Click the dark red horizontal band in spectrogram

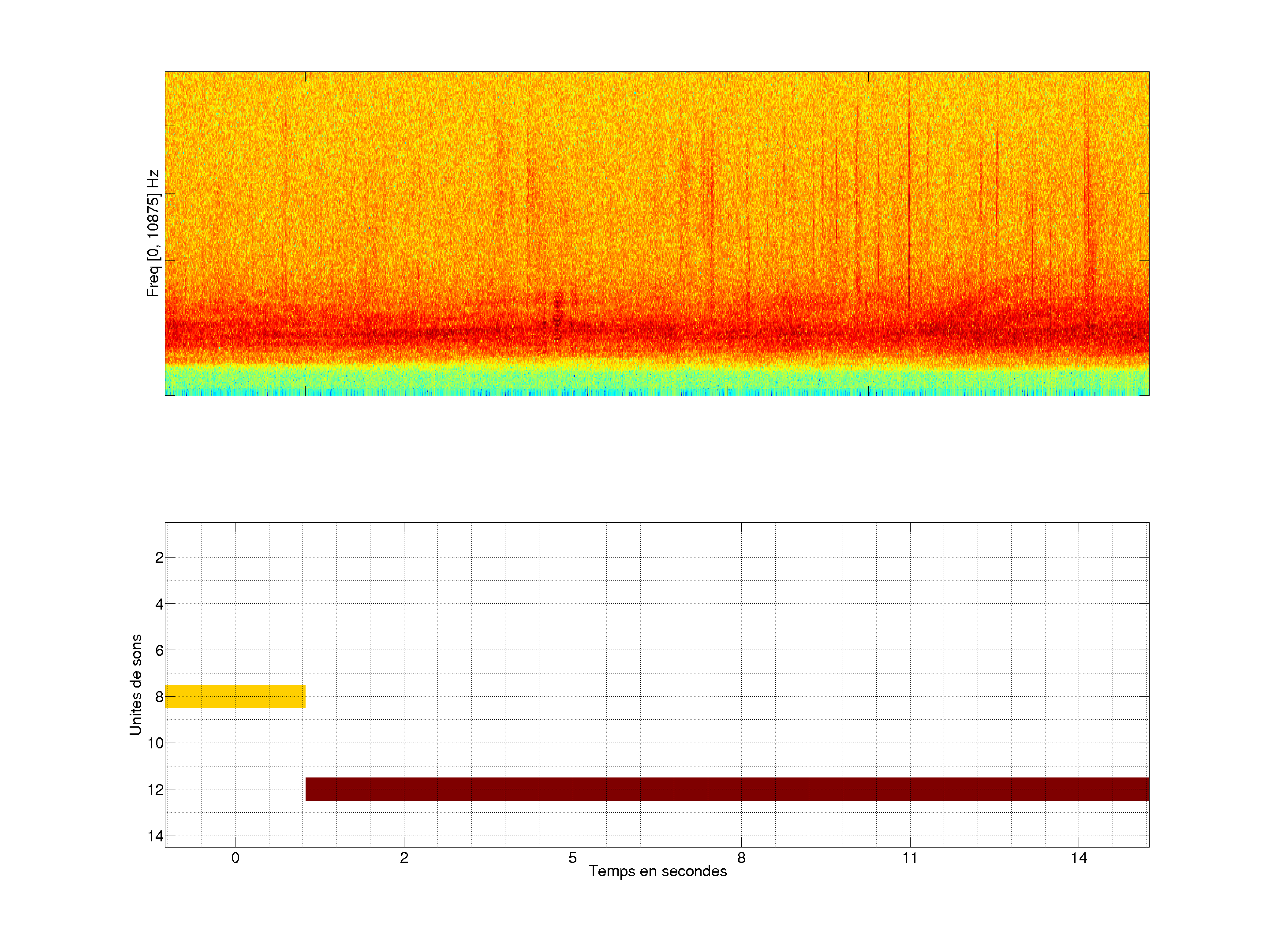tap(657, 333)
